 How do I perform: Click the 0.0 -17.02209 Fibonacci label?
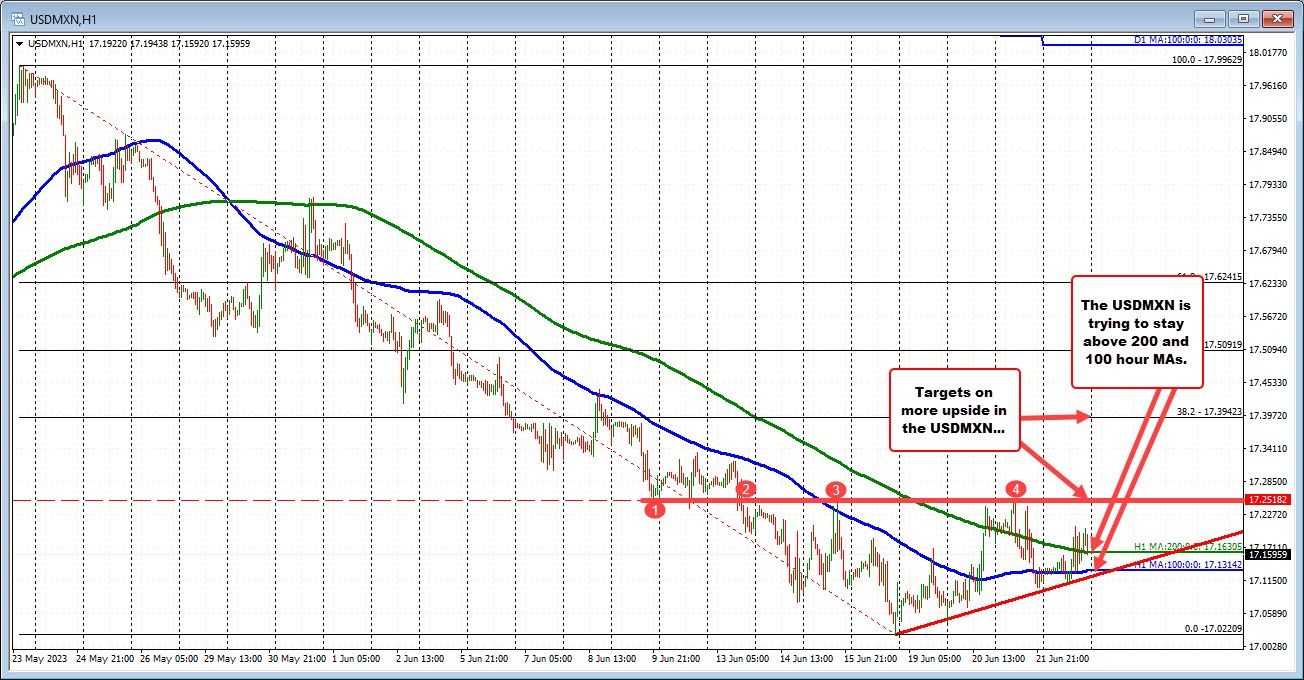(1213, 628)
